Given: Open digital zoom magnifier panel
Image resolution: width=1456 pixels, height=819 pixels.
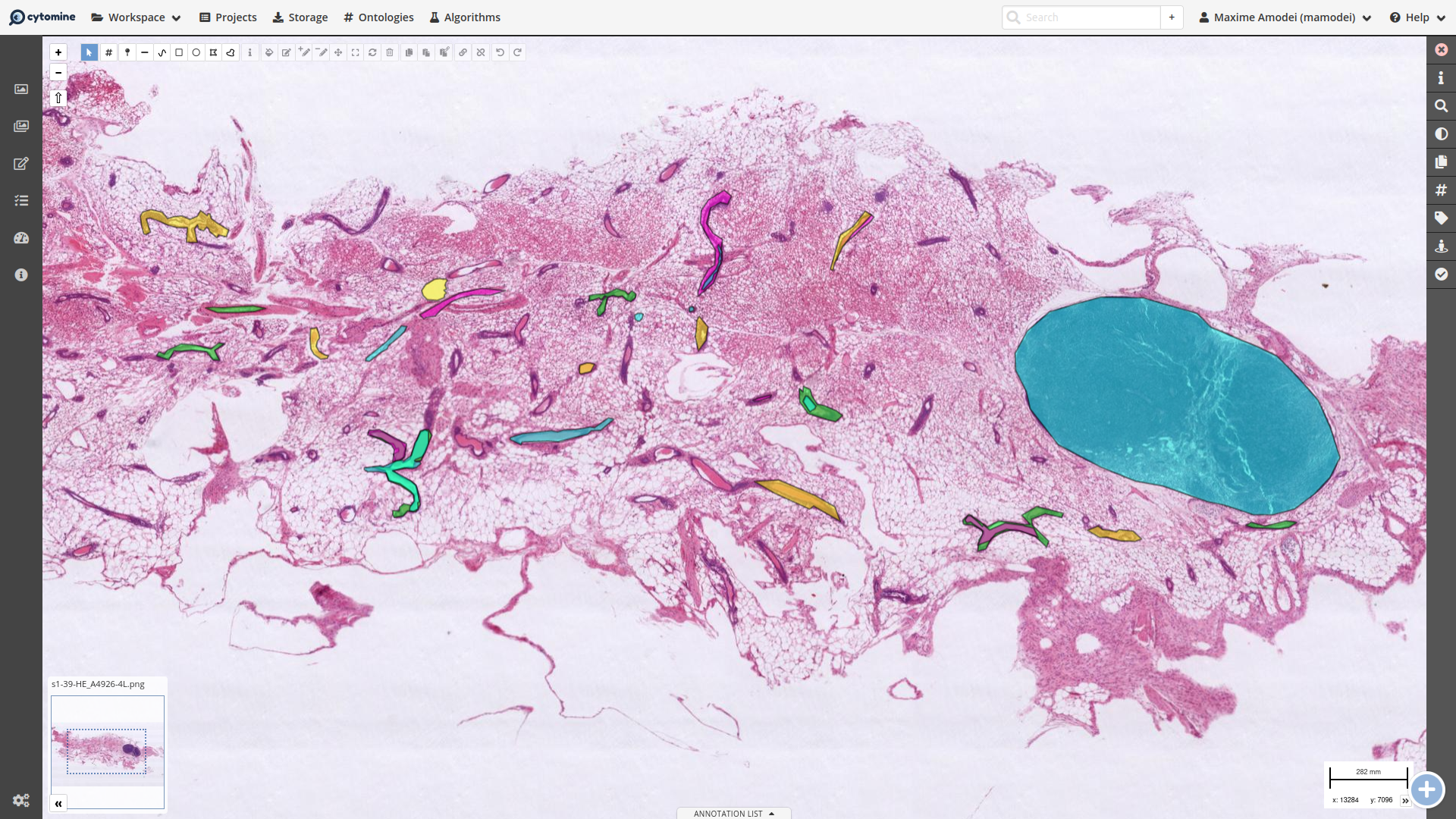Looking at the screenshot, I should pyautogui.click(x=1442, y=106).
